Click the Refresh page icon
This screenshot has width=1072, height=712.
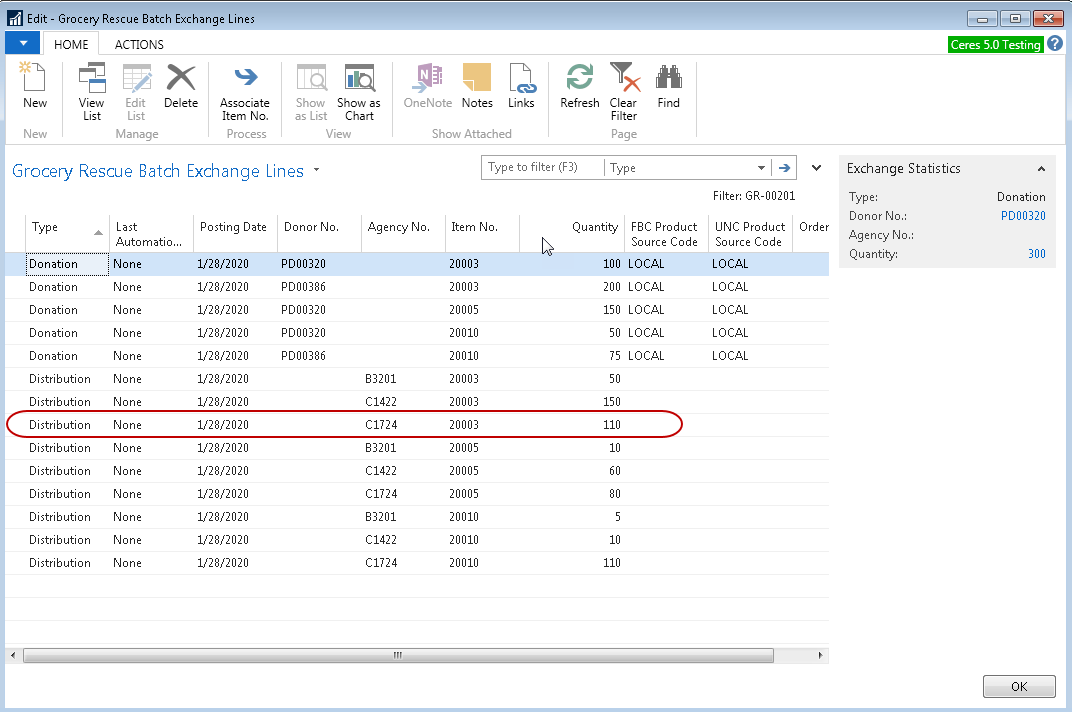[x=579, y=86]
